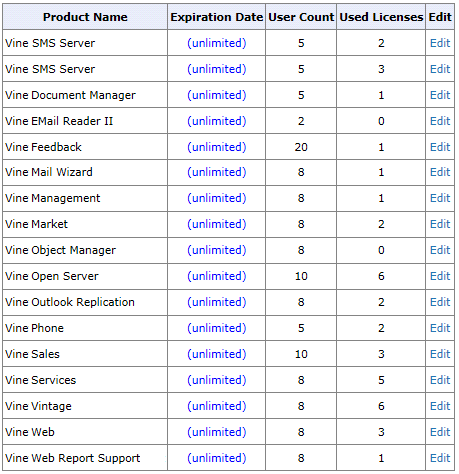Click the User Count column header
The height and width of the screenshot is (474, 459).
pyautogui.click(x=301, y=17)
